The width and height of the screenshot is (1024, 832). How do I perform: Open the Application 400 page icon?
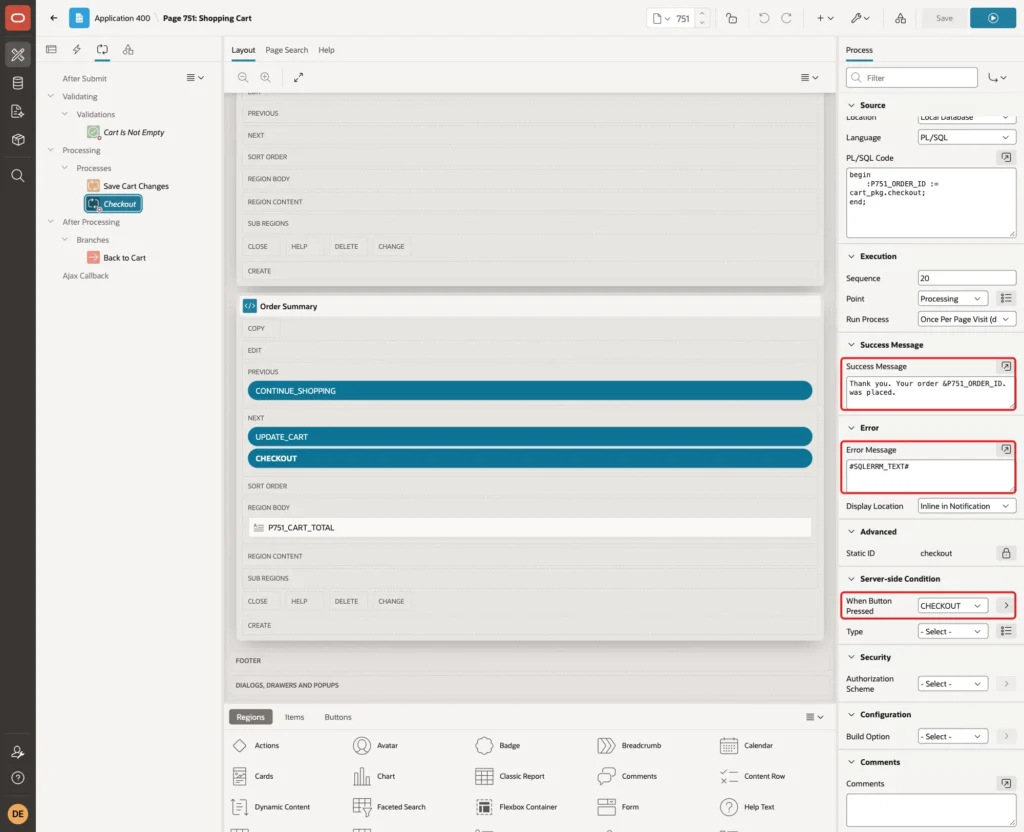click(x=79, y=18)
